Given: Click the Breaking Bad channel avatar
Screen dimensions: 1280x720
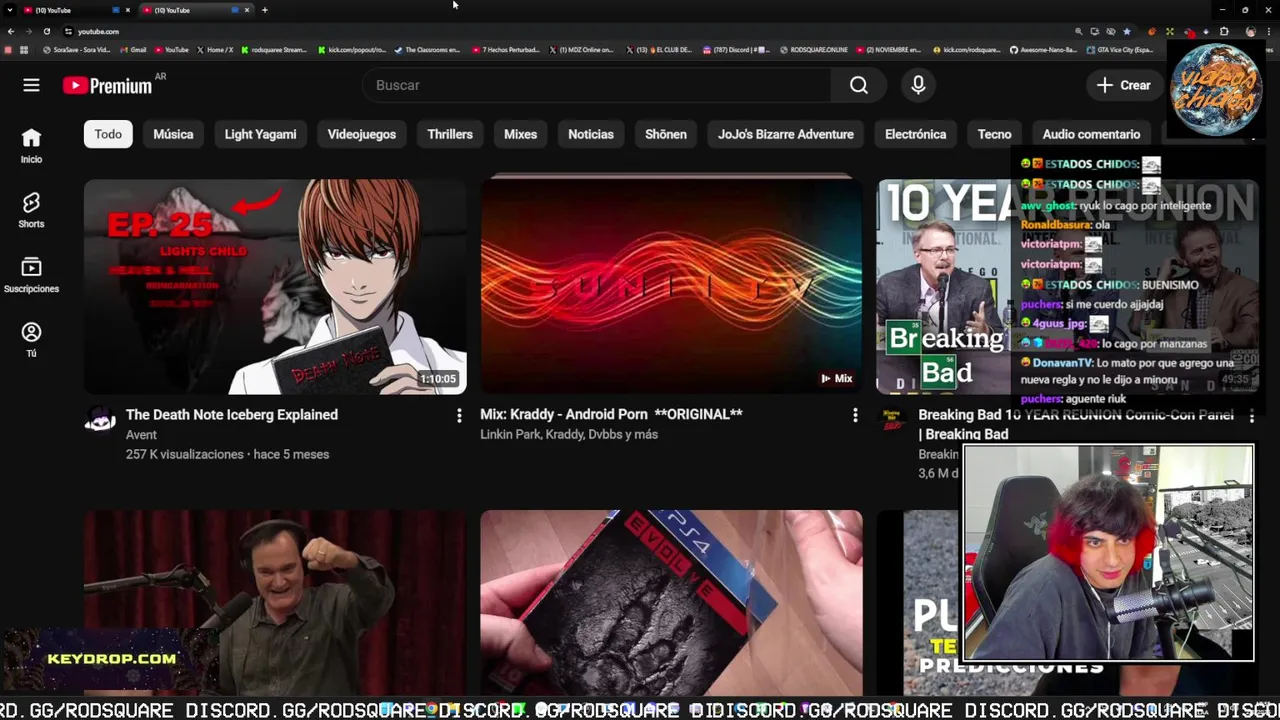Looking at the screenshot, I should pyautogui.click(x=893, y=421).
